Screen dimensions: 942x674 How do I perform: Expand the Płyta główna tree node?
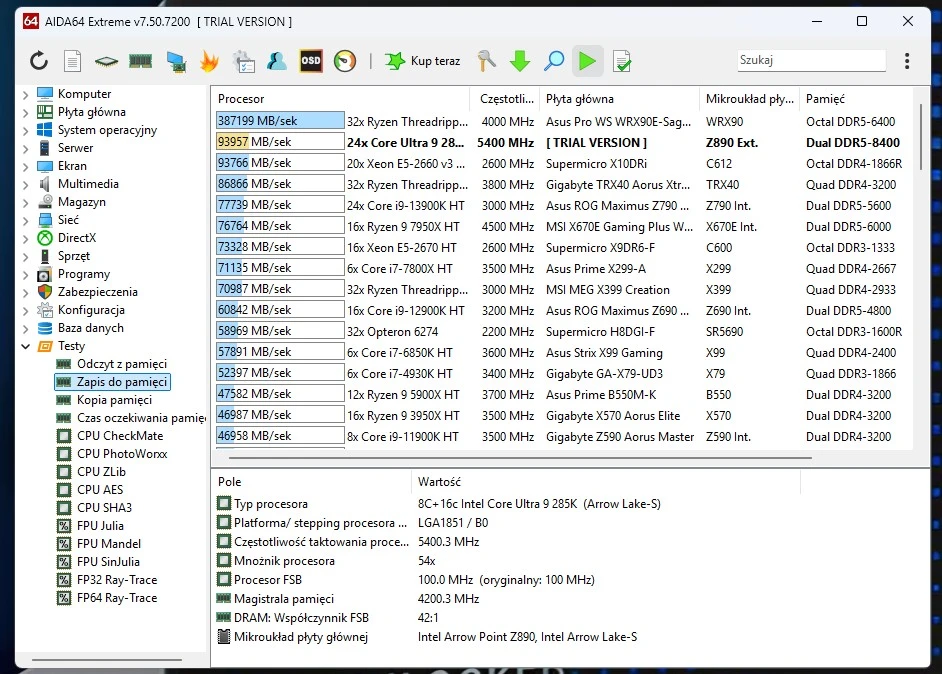click(x=25, y=112)
